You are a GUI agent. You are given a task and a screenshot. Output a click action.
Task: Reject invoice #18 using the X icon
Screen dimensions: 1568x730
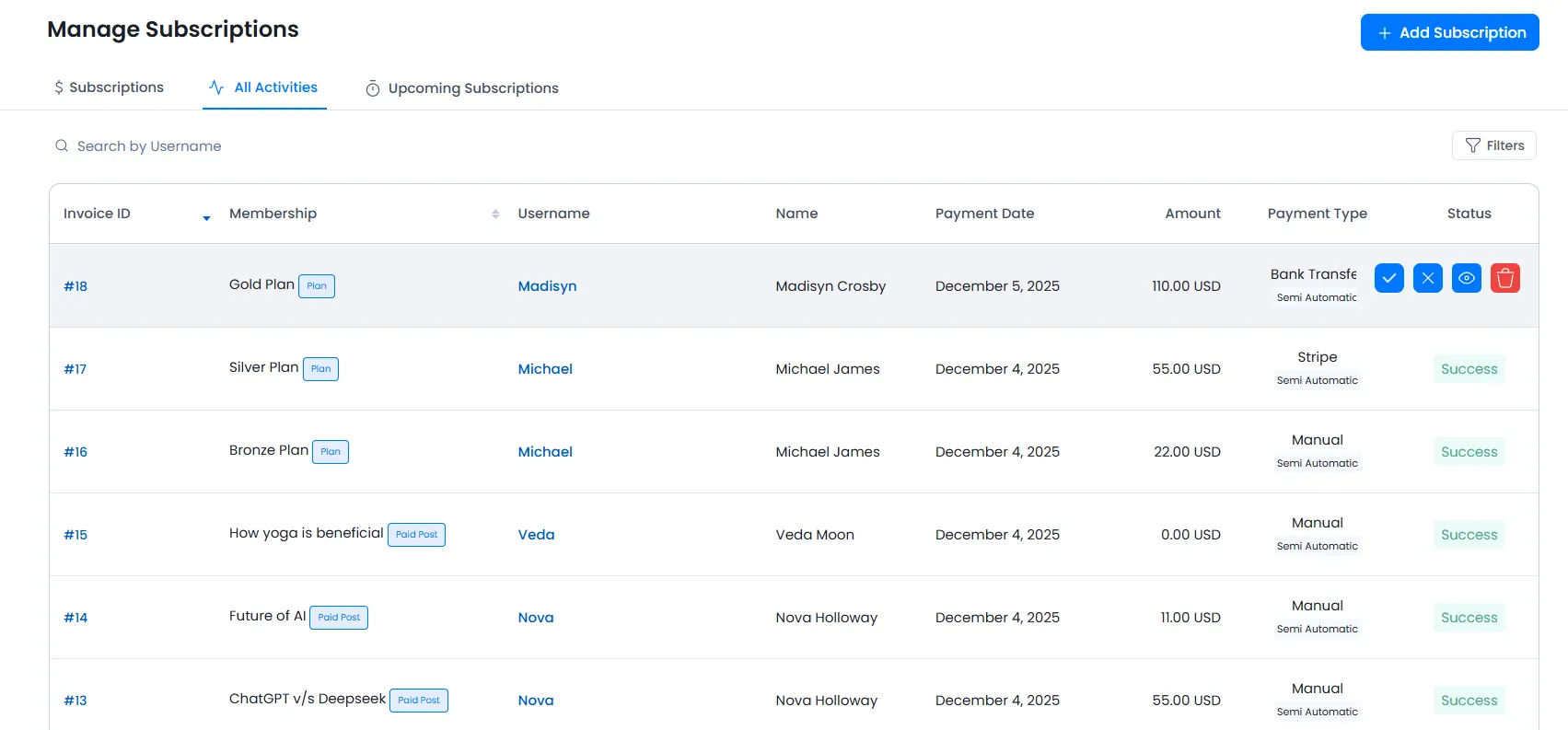coord(1427,278)
